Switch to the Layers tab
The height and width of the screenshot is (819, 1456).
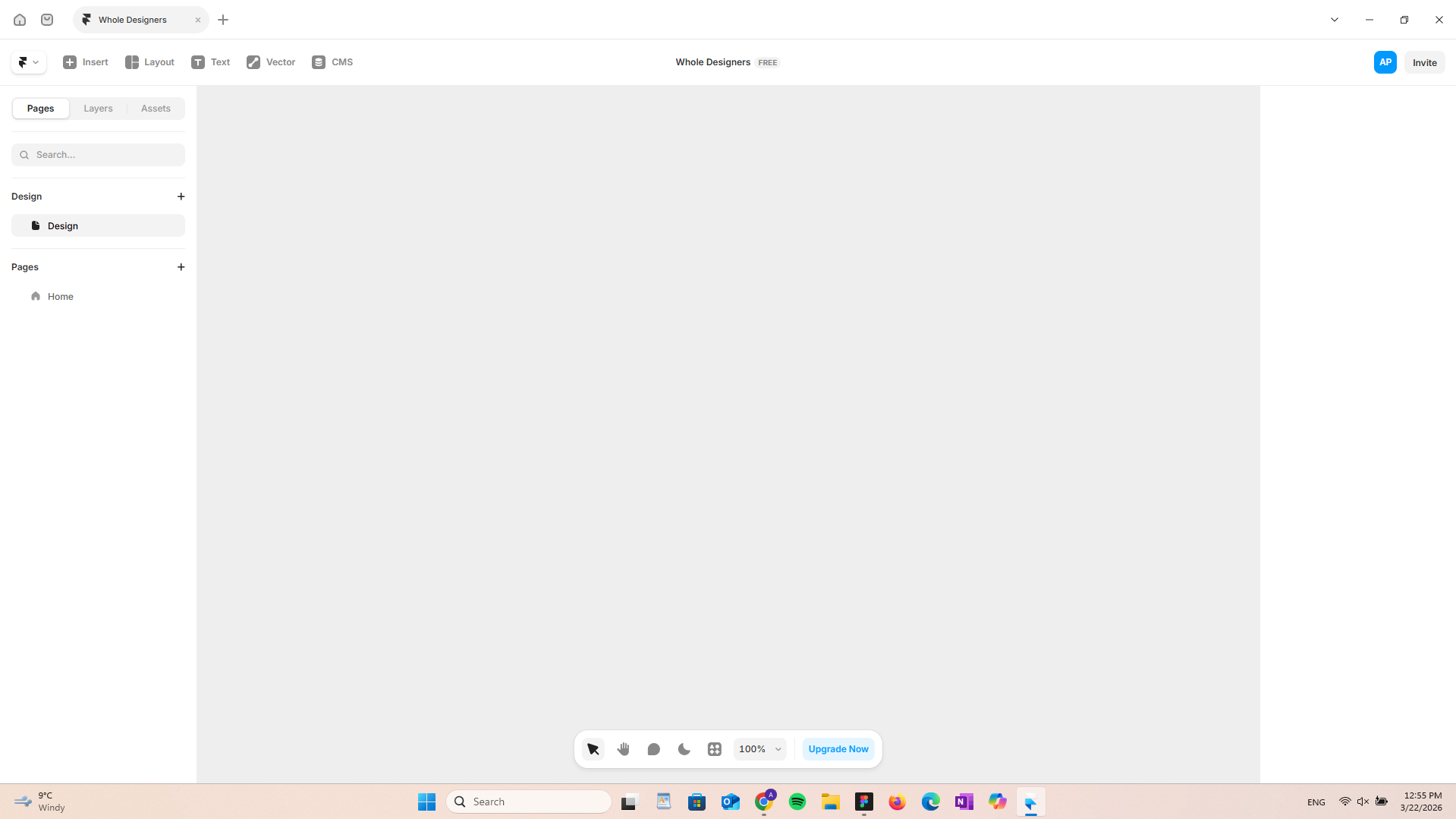pos(98,109)
